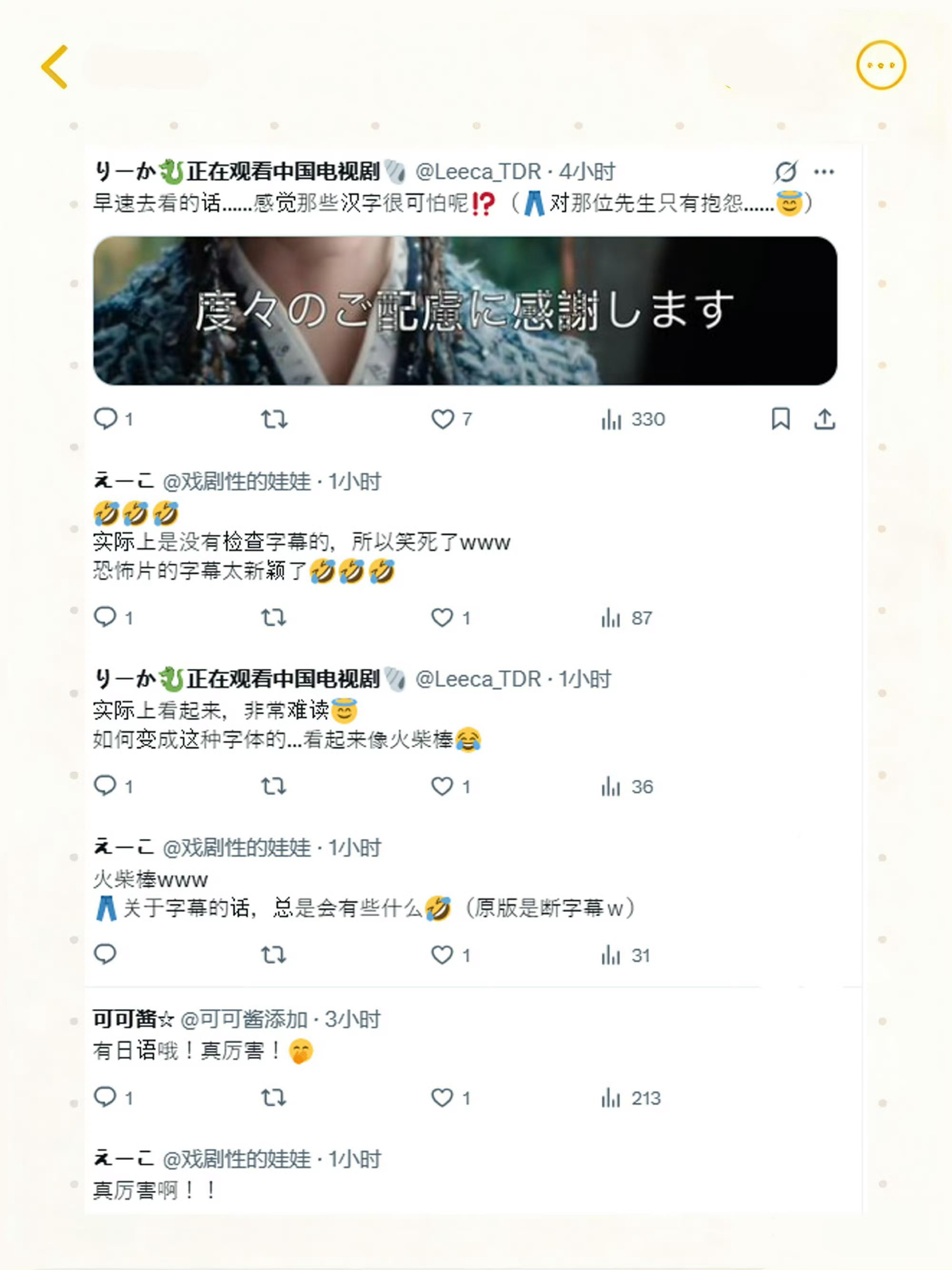952x1270 pixels.
Task: Reply to the tweet with 31 views
Action: 105,955
